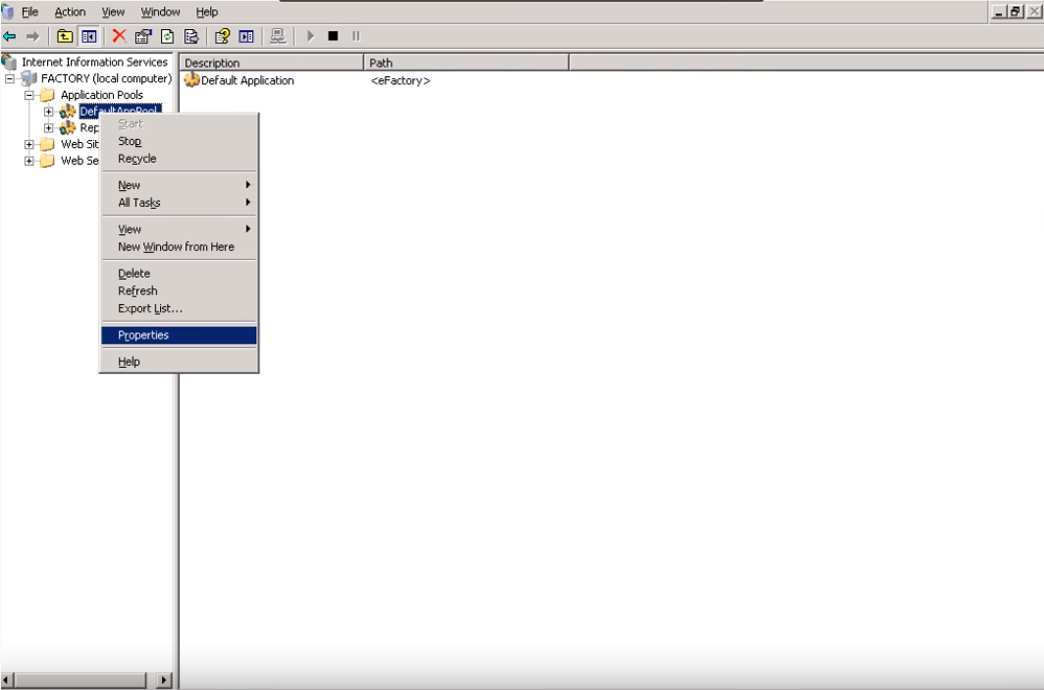The image size is (1044, 690).
Task: Click the Web Se folder icon
Action: pos(47,161)
